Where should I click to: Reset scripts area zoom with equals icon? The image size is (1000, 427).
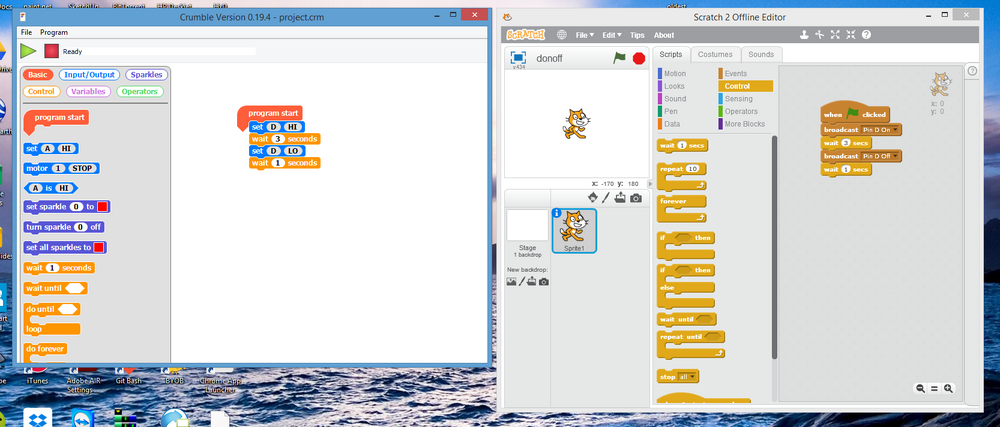pos(934,388)
